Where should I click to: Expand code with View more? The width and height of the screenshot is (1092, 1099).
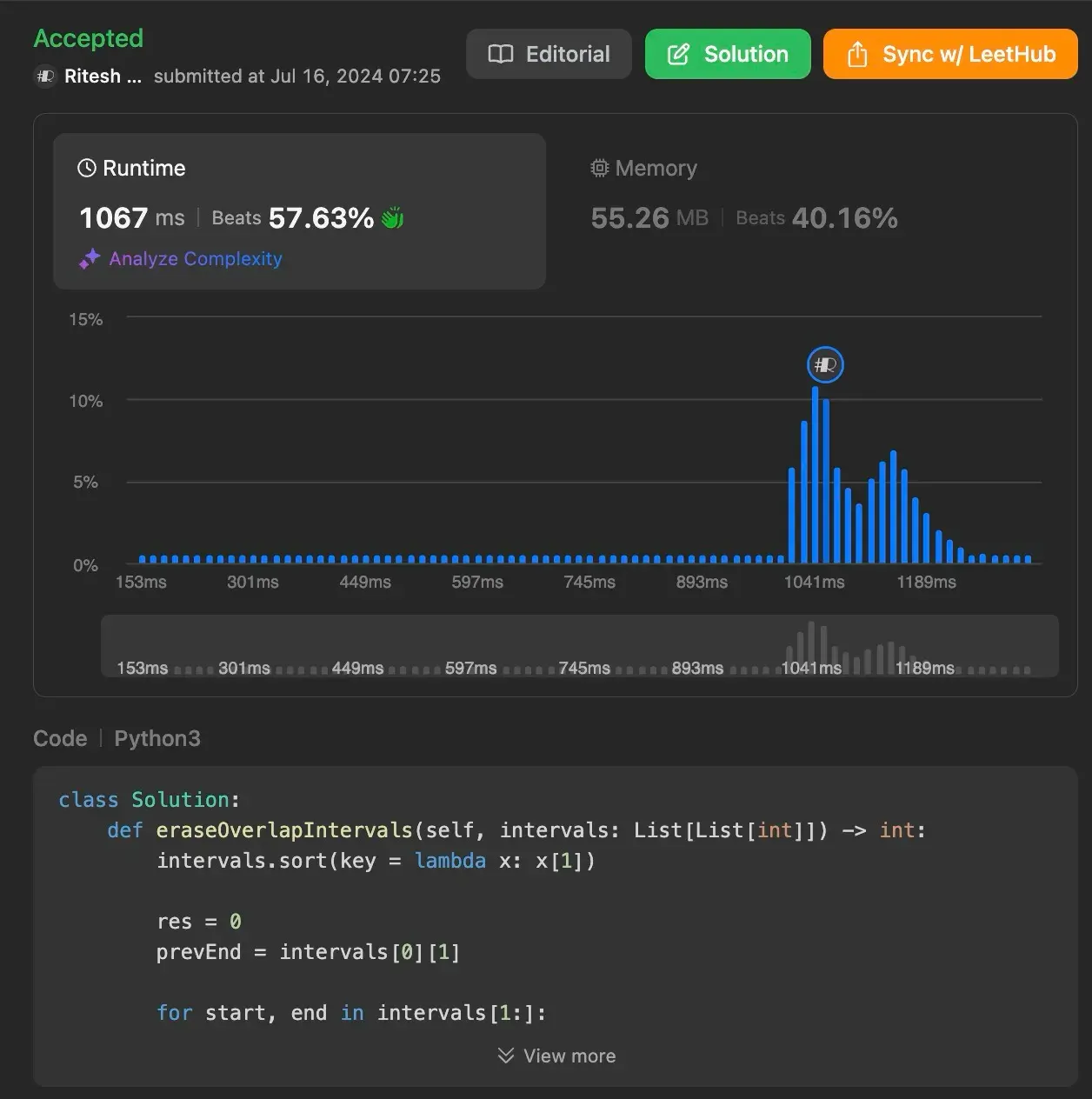[569, 1056]
